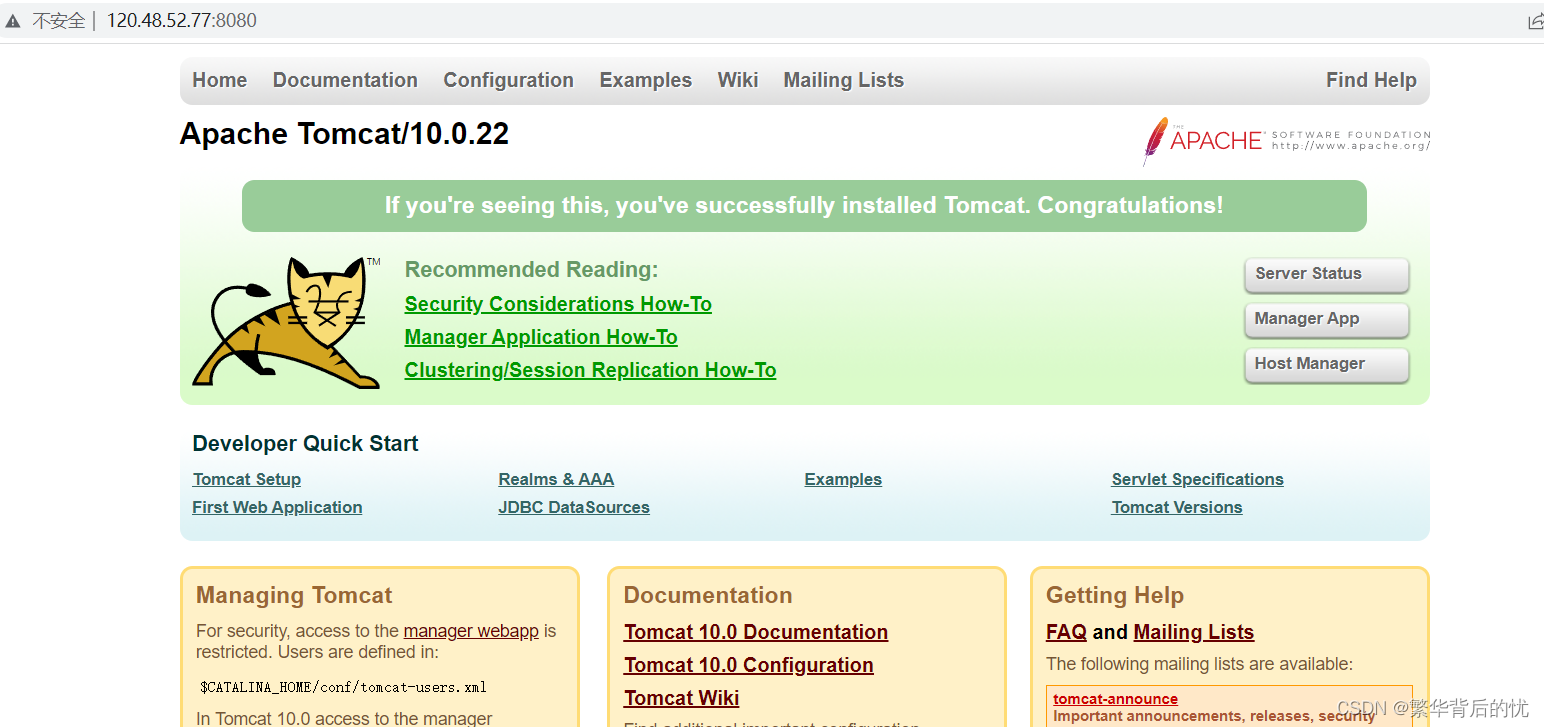Open Examples in the top navigation bar
This screenshot has height=727, width=1544.
point(646,80)
